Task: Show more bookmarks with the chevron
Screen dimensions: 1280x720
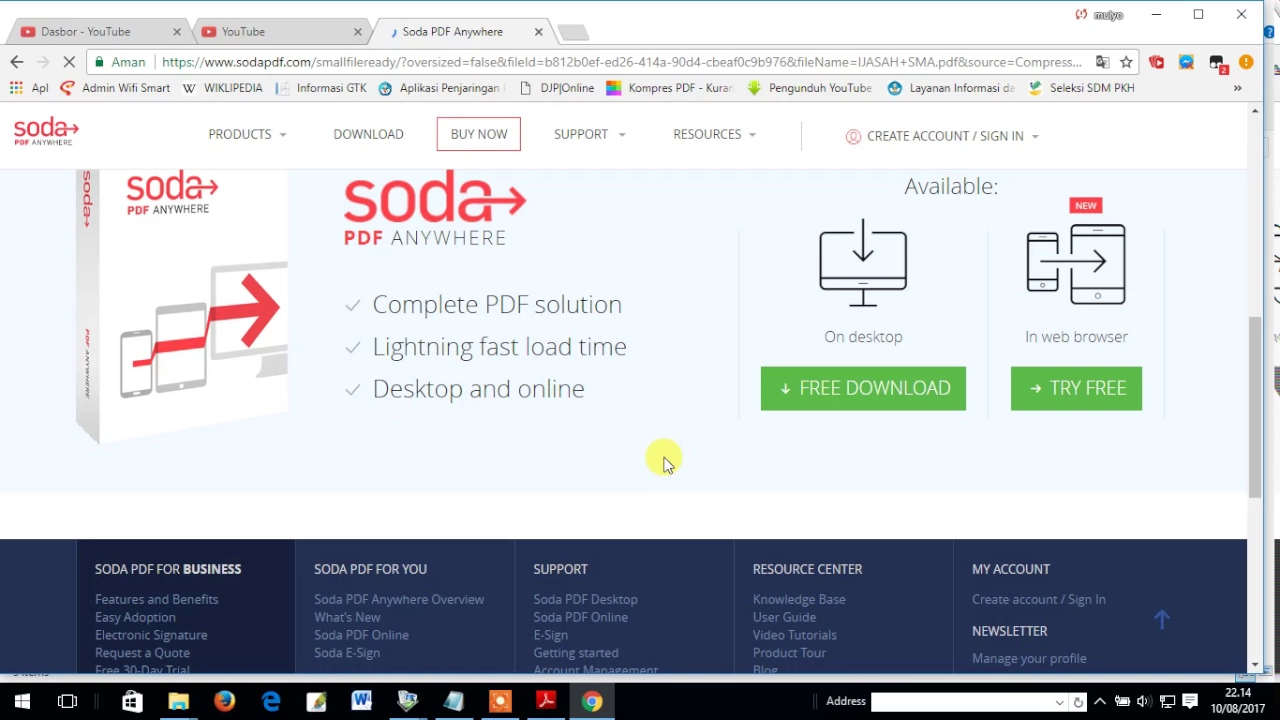Action: (x=1237, y=88)
